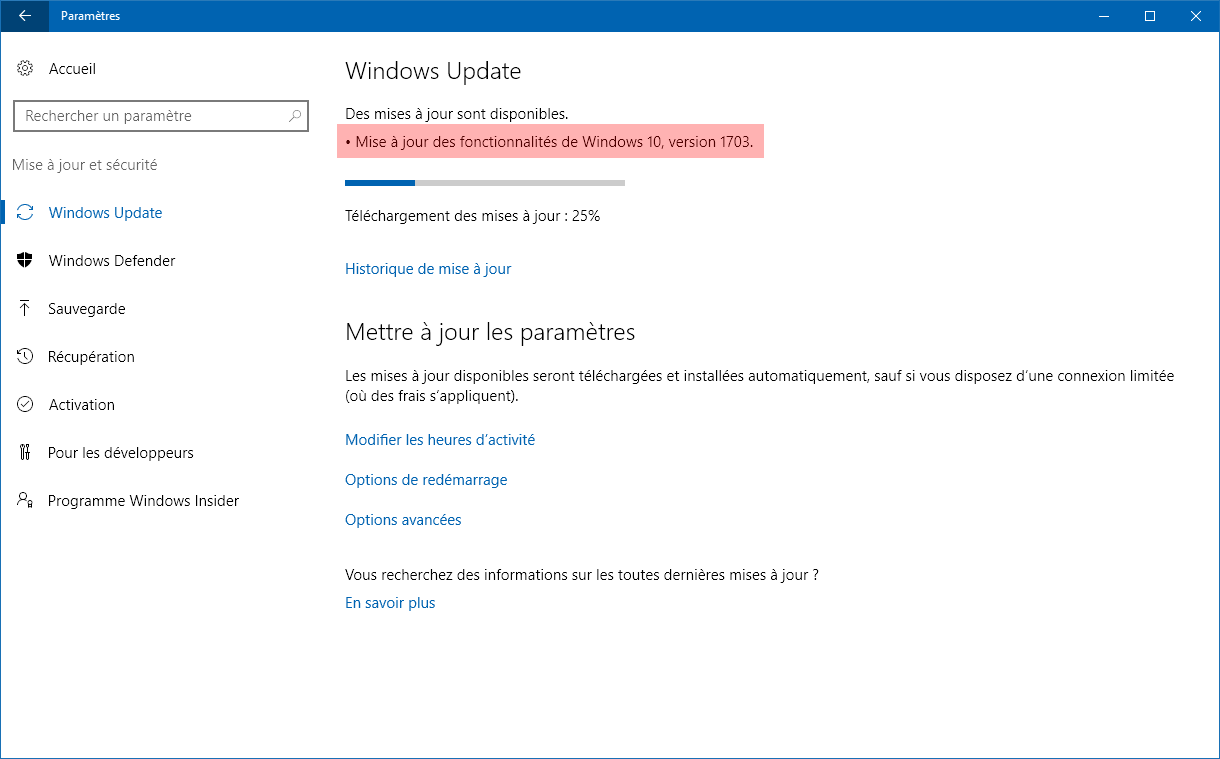Image resolution: width=1220 pixels, height=759 pixels.
Task: Click Des mises à jour sont disponibles text
Action: click(x=456, y=114)
